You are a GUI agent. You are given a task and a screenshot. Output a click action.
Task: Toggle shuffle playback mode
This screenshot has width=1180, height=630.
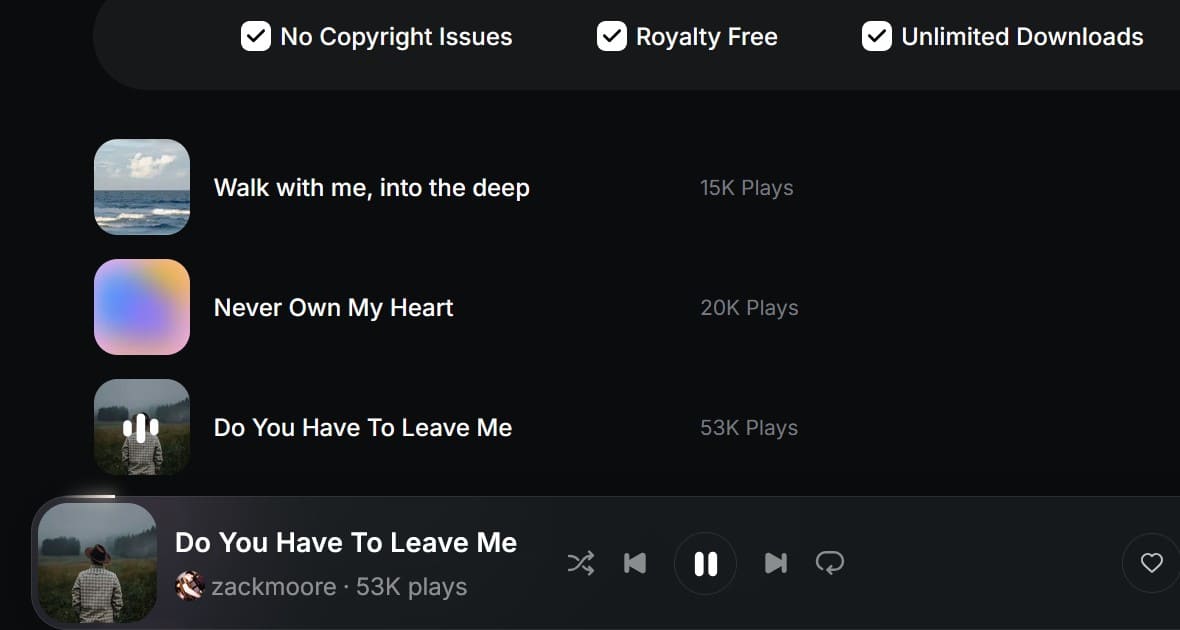click(x=580, y=564)
